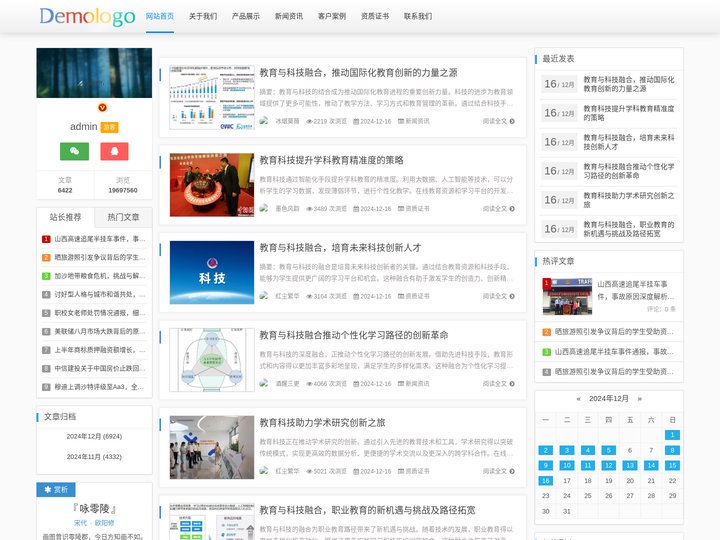Screen dimensions: 720x540
Task: Open the green WeChat icon button
Action: coord(74,151)
